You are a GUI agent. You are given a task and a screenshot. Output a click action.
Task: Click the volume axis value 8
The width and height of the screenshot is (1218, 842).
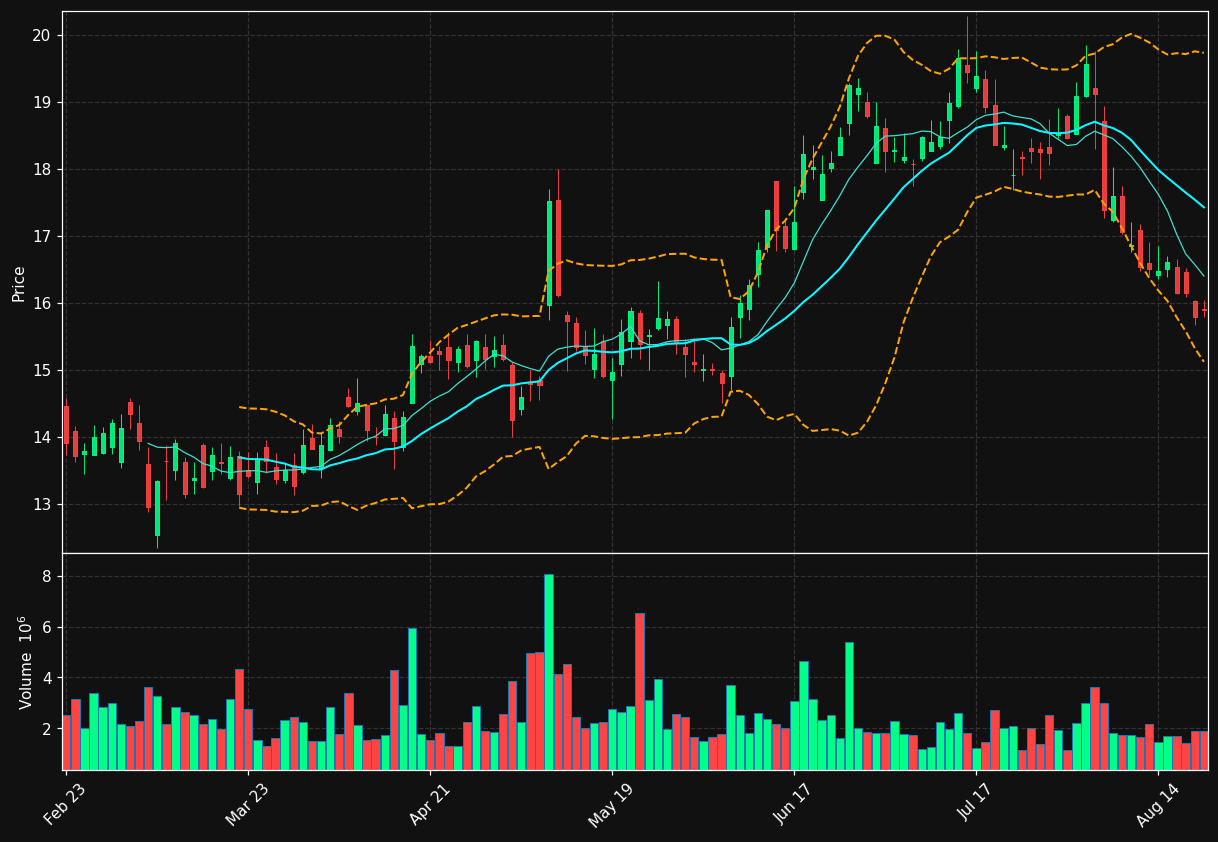point(46,577)
